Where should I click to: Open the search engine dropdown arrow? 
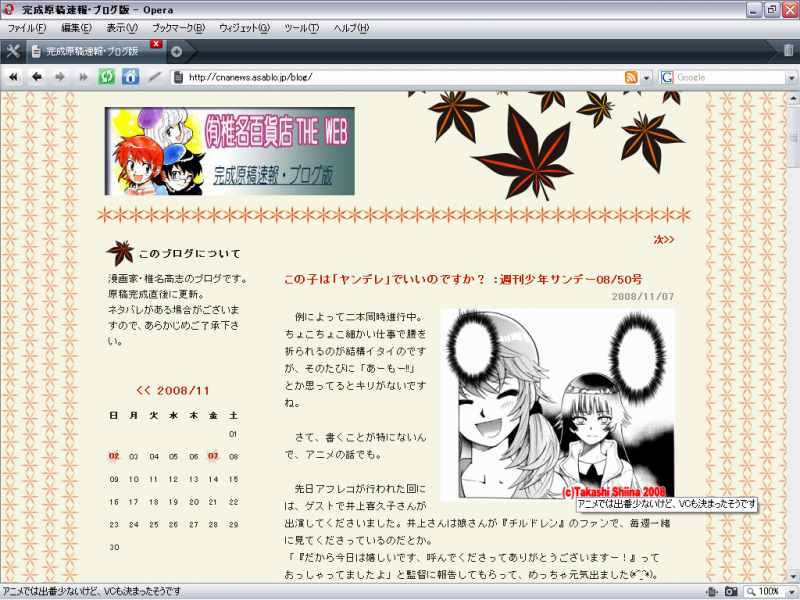[x=791, y=78]
